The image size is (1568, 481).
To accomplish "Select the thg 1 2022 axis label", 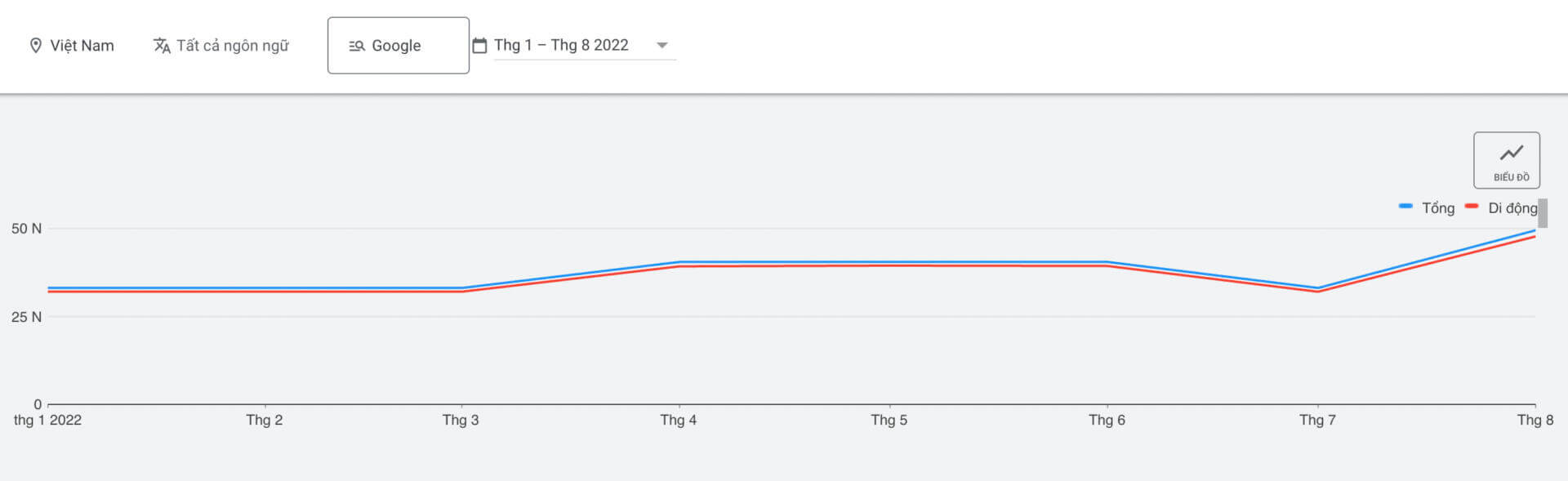I will pos(47,420).
